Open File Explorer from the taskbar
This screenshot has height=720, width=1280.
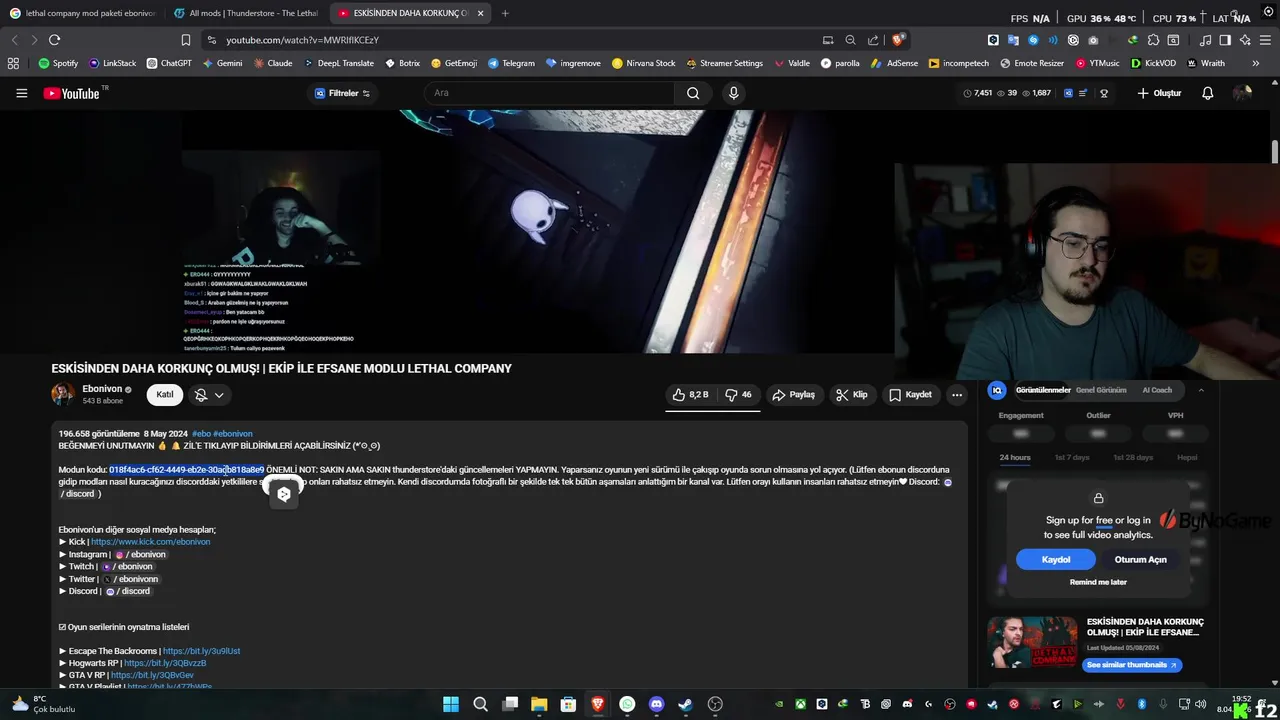pyautogui.click(x=539, y=704)
